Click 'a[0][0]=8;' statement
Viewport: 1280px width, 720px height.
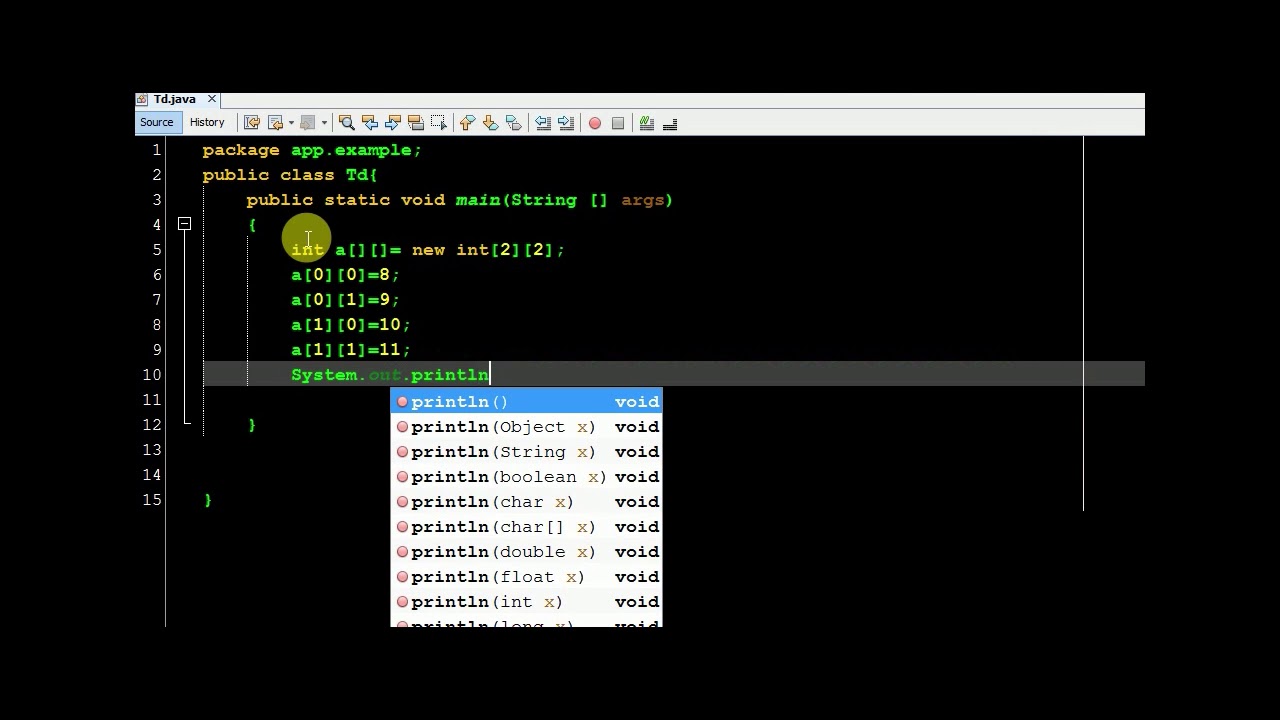(x=345, y=275)
